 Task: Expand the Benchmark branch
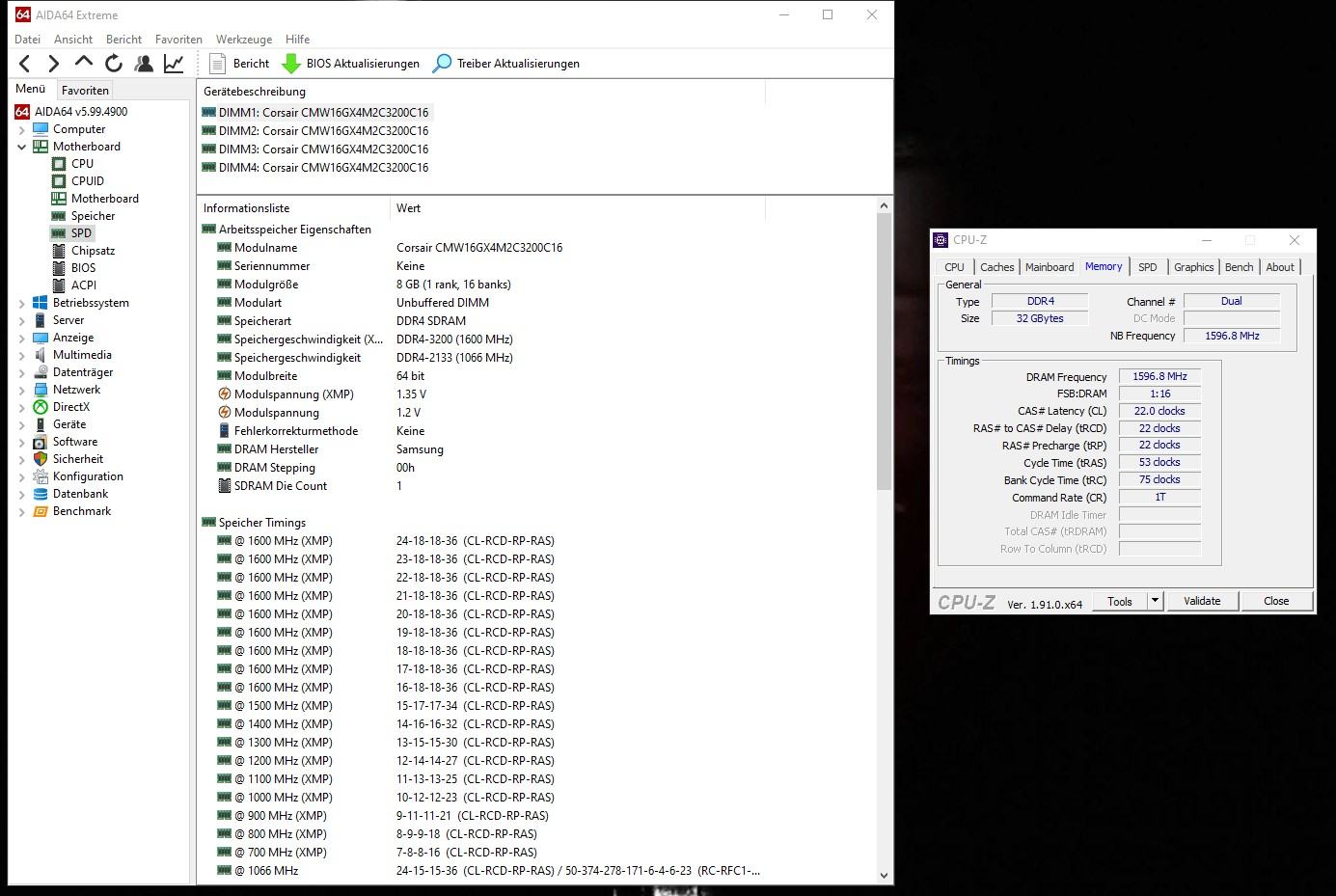22,511
